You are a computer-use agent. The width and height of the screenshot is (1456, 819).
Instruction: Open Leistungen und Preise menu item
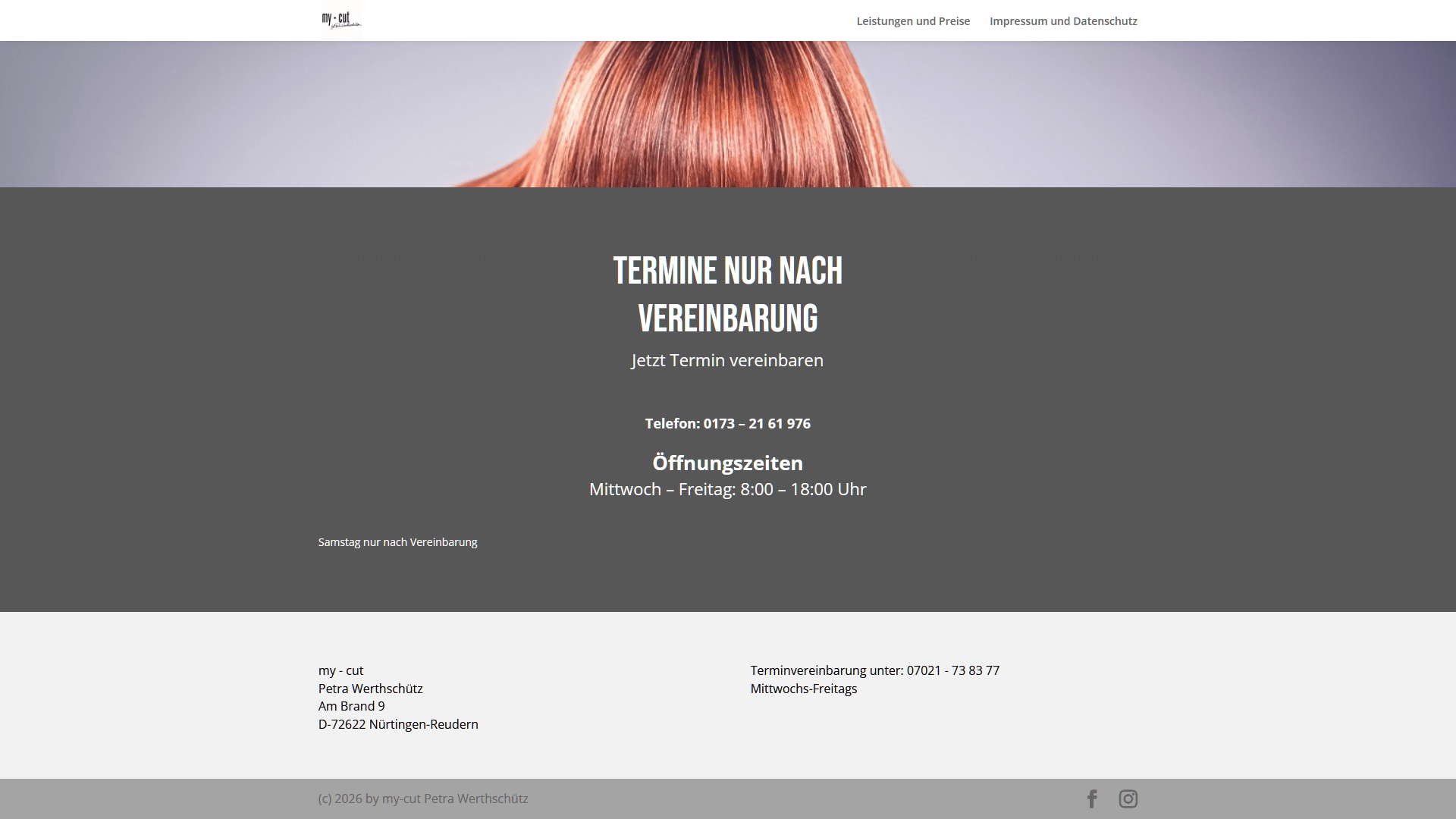pyautogui.click(x=913, y=21)
